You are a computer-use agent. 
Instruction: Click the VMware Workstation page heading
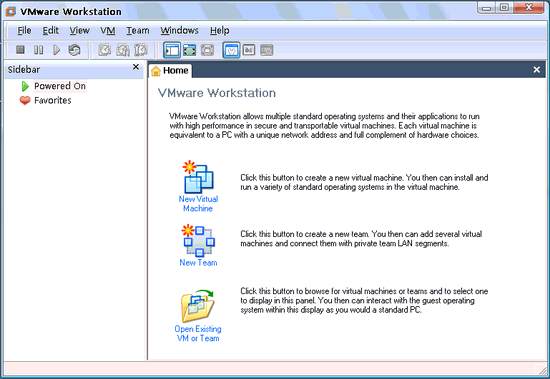217,93
